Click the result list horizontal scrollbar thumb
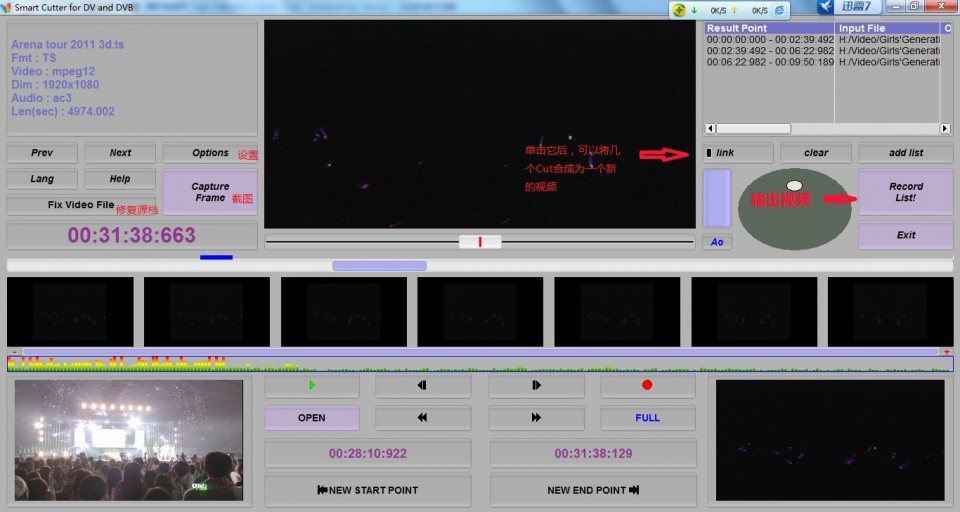Screen dimensions: 960x512 [754, 129]
